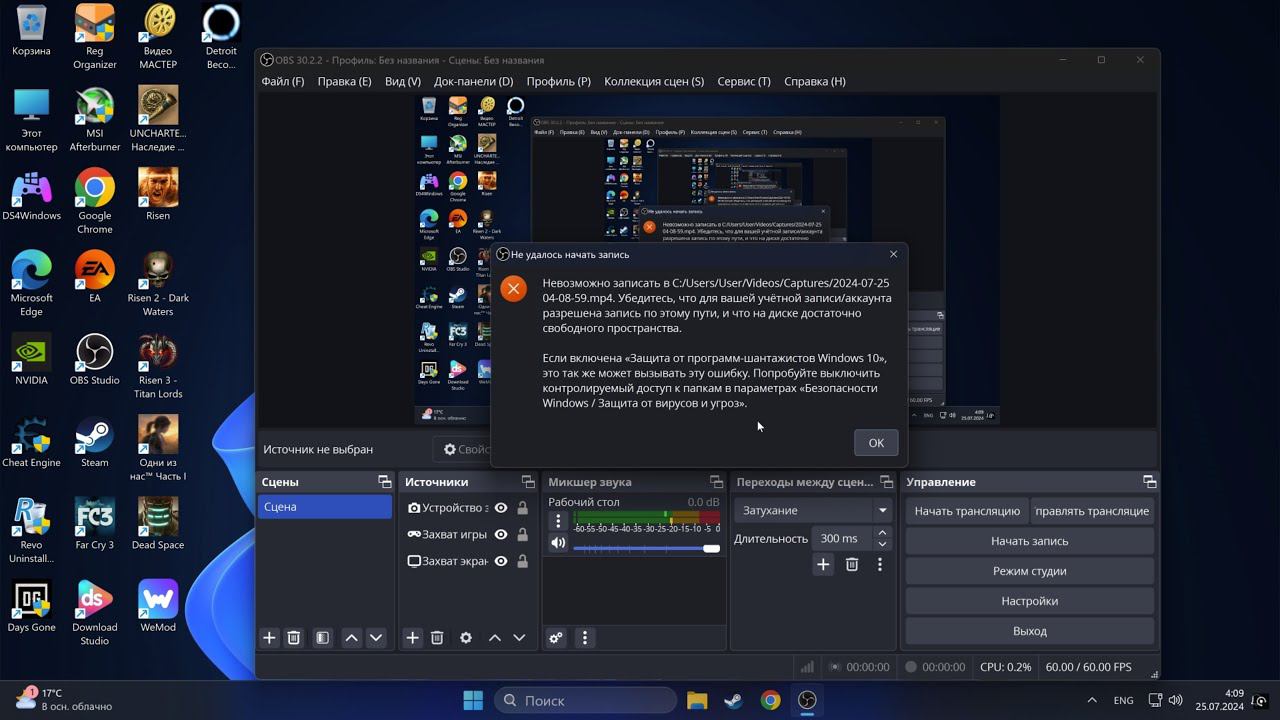Increase the Длительность value with the up arrow
The height and width of the screenshot is (720, 1280).
click(x=882, y=533)
